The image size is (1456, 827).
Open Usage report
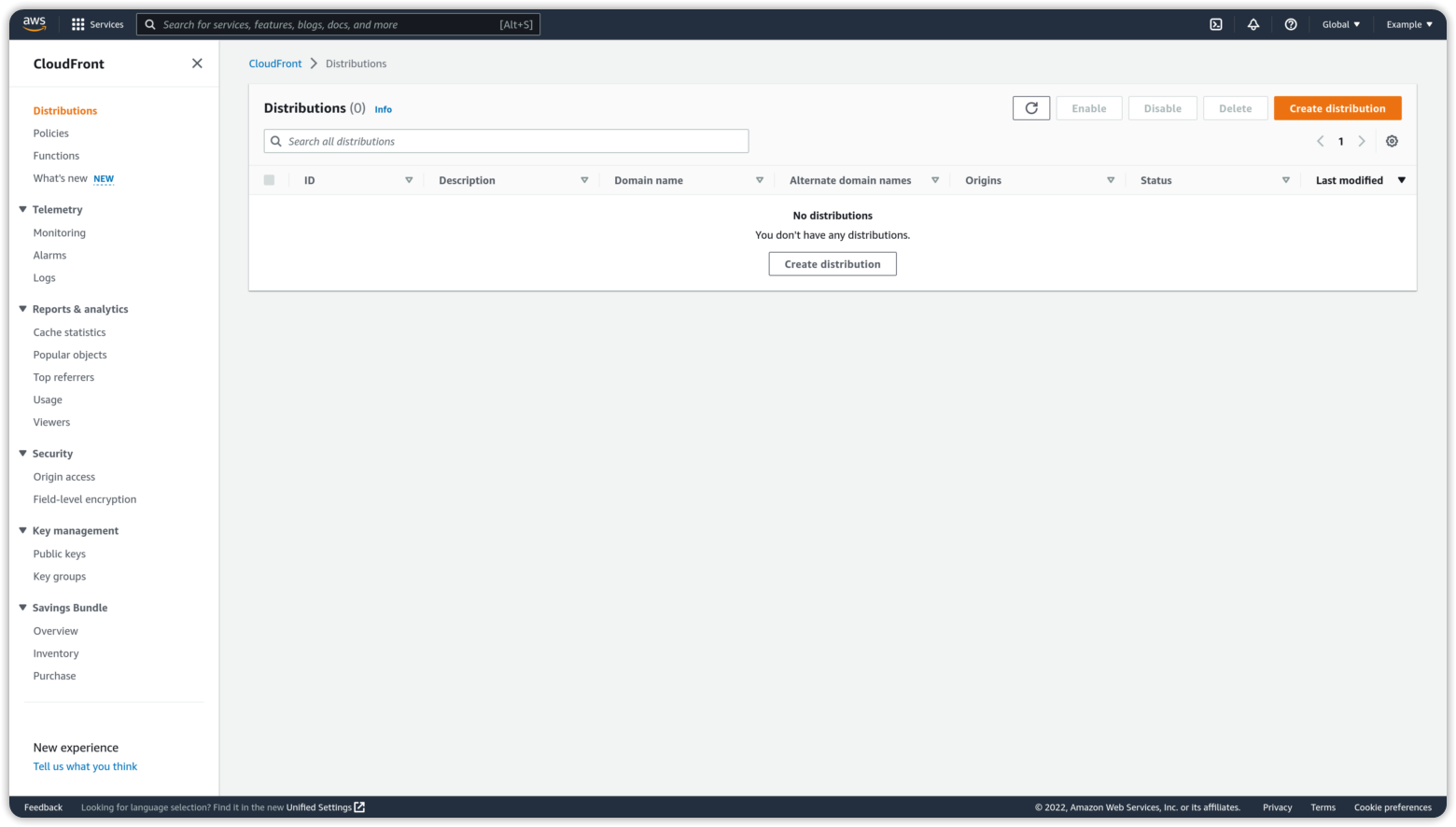tap(48, 399)
